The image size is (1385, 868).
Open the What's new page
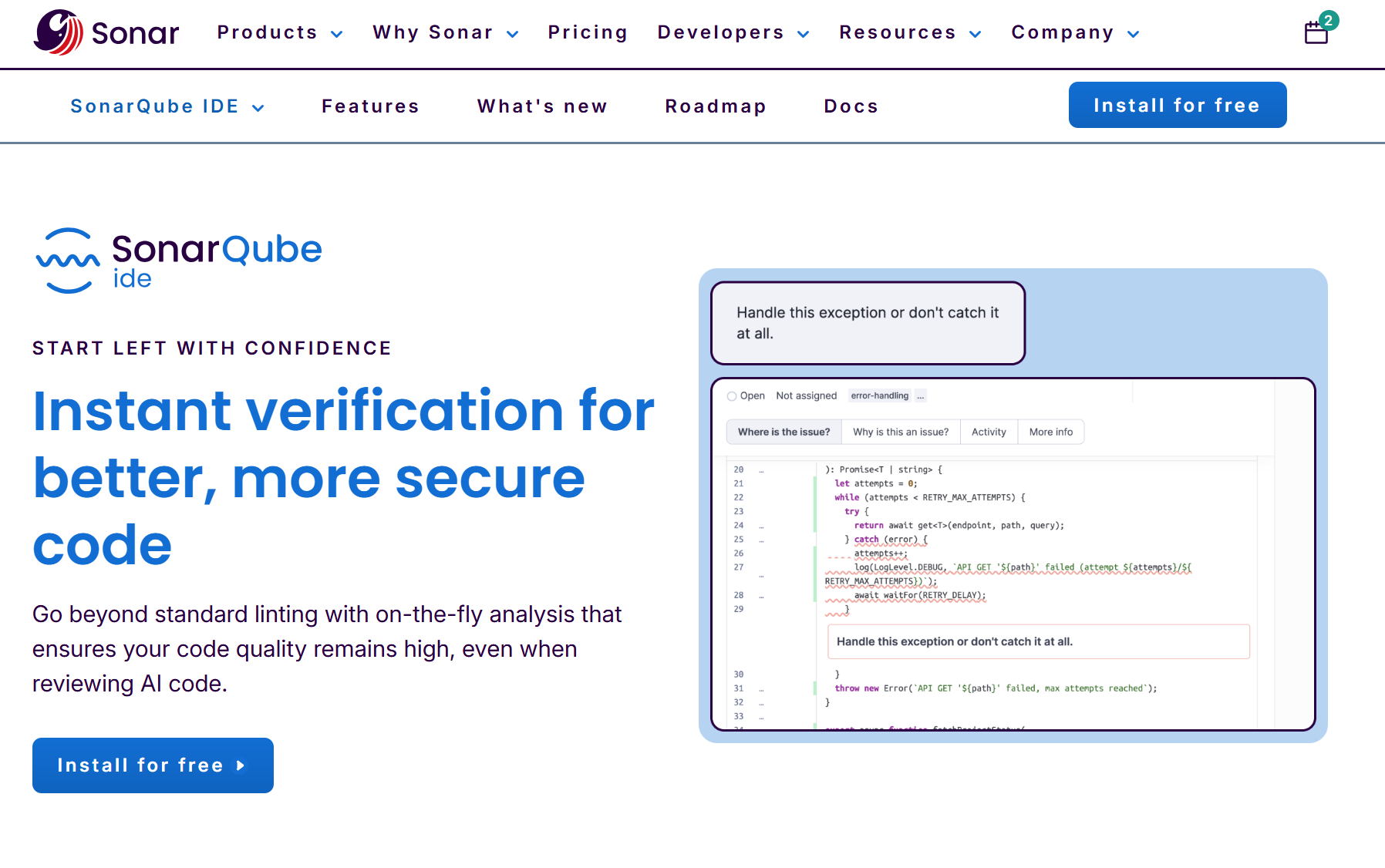[x=542, y=106]
